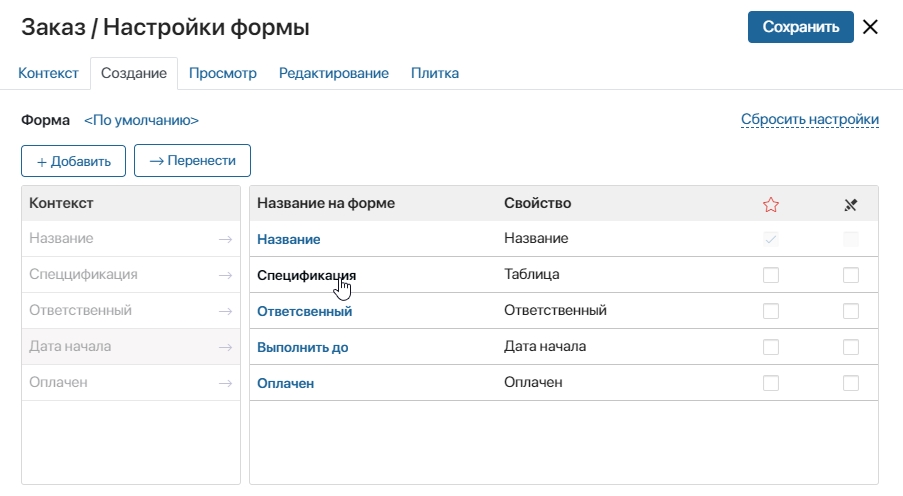The height and width of the screenshot is (496, 903).
Task: Open the <По умолчанию> form selector
Action: [x=141, y=120]
